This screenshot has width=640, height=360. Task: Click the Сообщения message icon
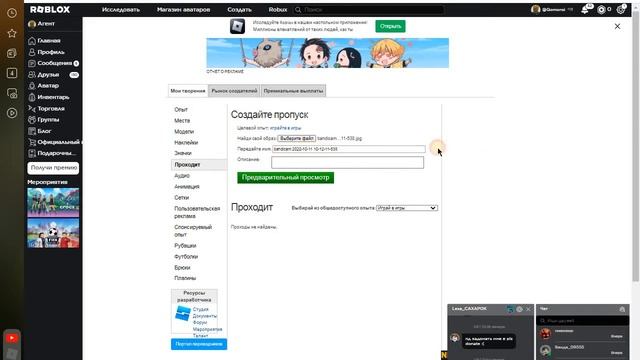[x=32, y=63]
